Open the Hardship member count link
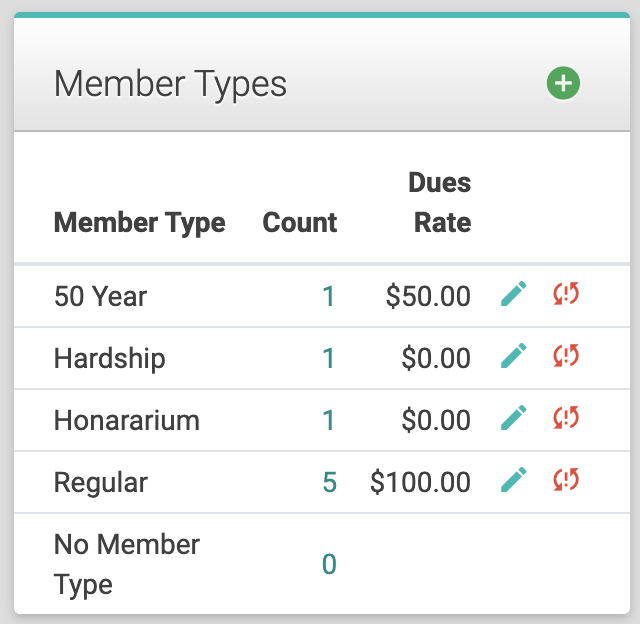Viewport: 640px width, 624px height. click(x=329, y=358)
